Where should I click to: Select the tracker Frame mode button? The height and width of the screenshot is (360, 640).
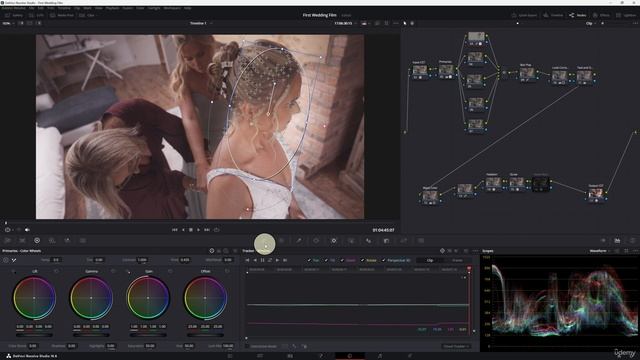pos(458,260)
